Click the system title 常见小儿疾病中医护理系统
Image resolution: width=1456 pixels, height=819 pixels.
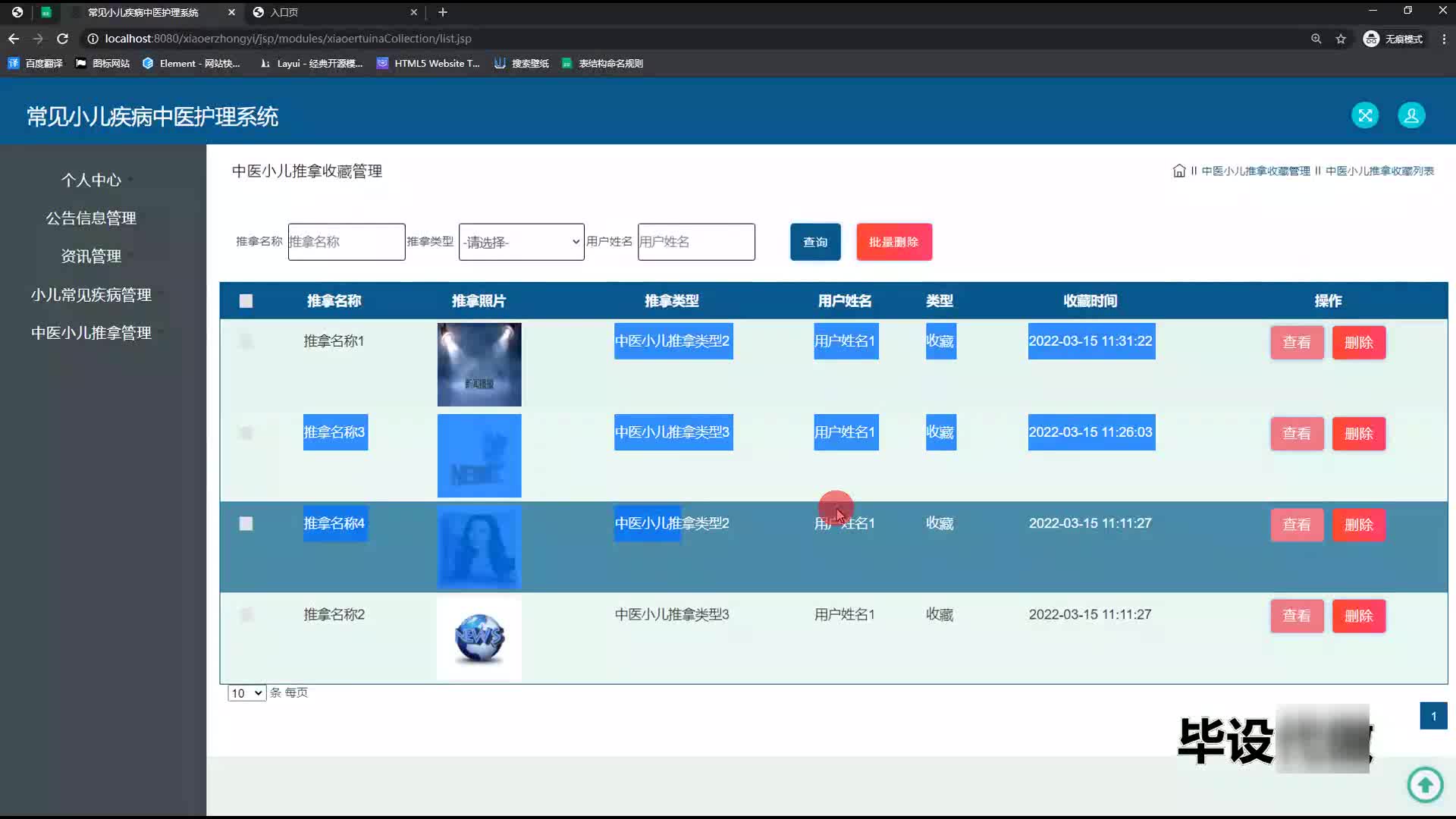click(x=152, y=117)
